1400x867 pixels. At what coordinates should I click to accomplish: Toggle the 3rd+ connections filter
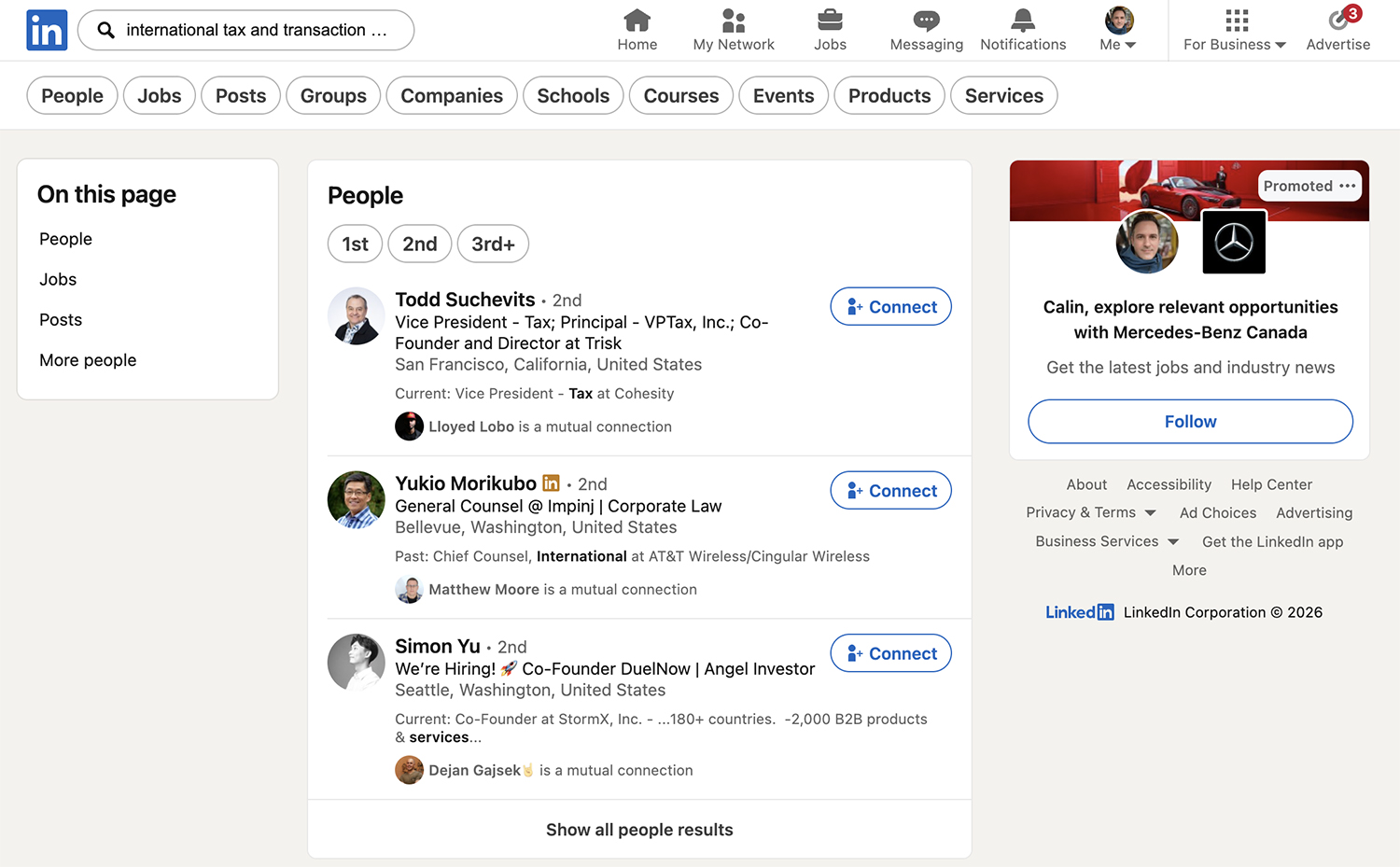click(x=493, y=244)
